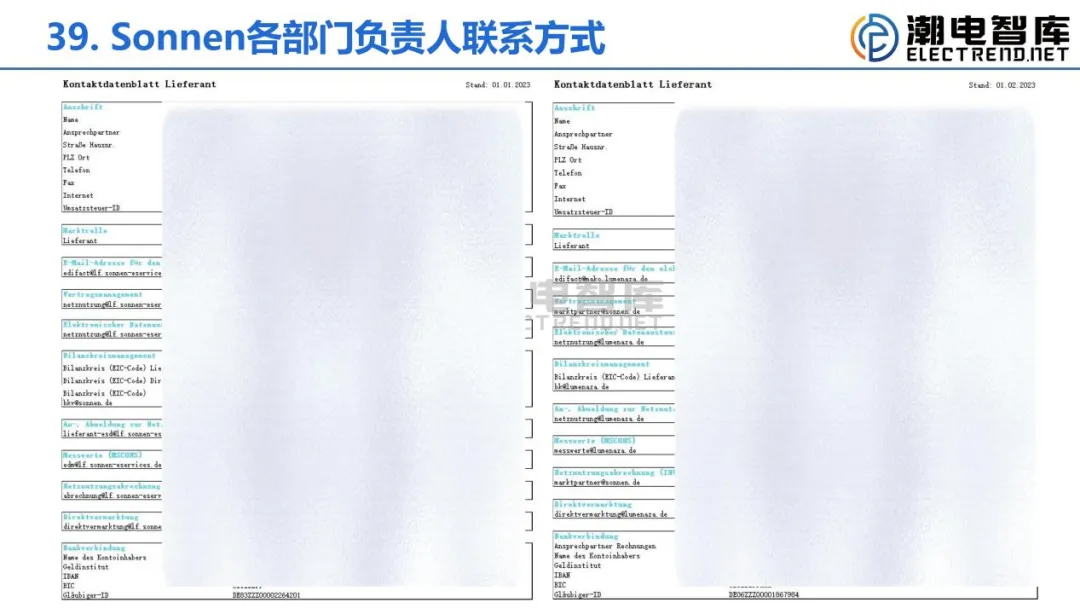Select 'Kontaktdatenblatt Lieferant' heading of 01.02.2023 sheet
1080x608 pixels.
click(633, 84)
